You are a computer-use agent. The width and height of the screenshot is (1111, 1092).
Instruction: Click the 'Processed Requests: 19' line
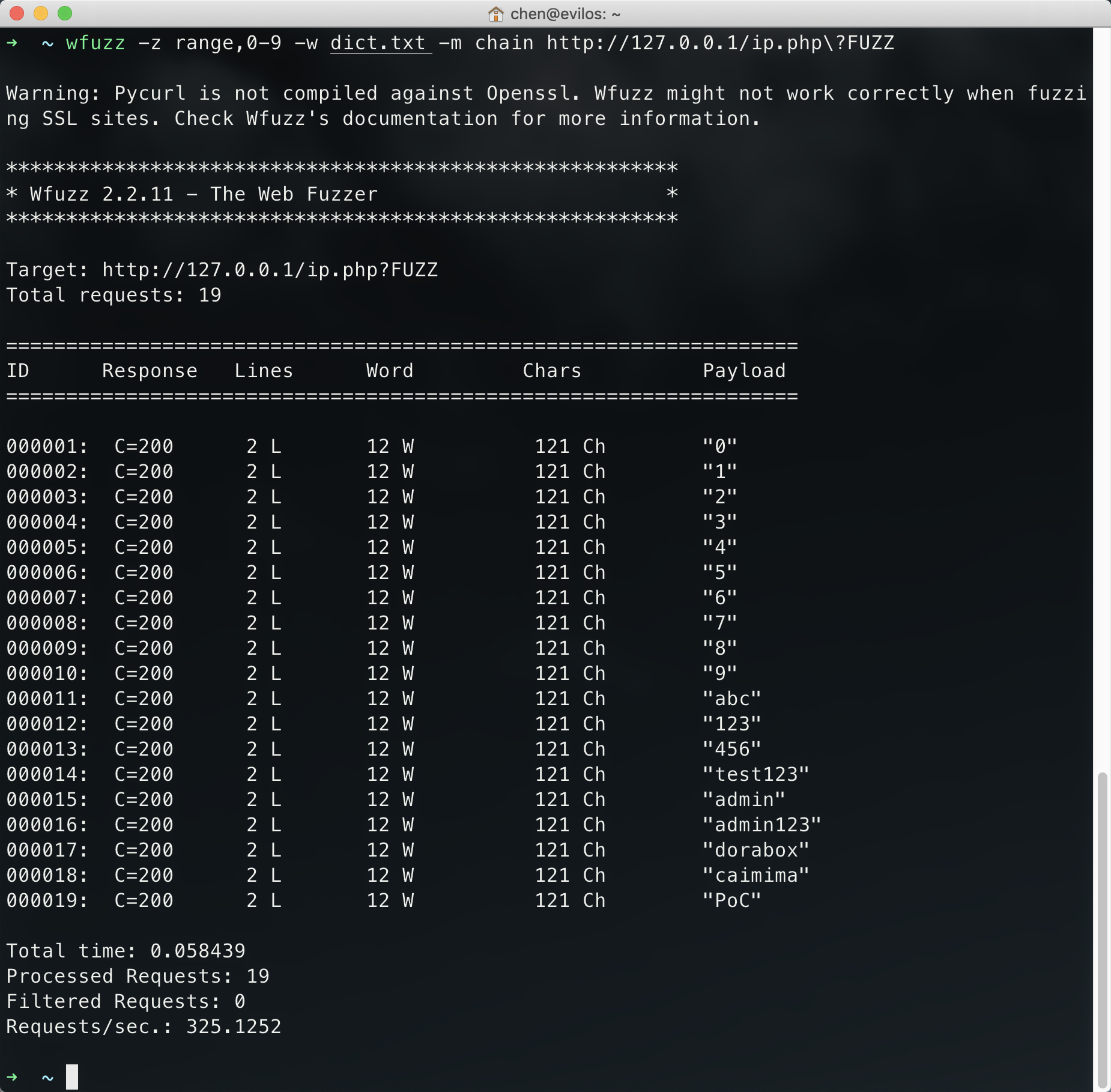pos(138,976)
